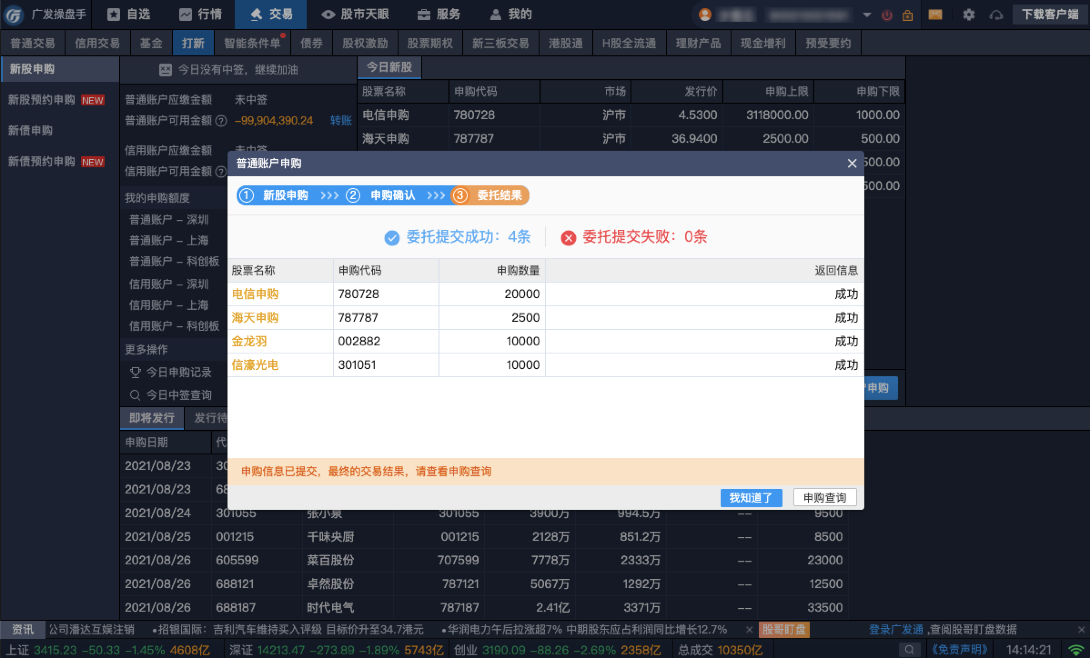Viewport: 1091px width, 658px height.
Task: Select the 打新 sub-tab
Action: pos(193,43)
